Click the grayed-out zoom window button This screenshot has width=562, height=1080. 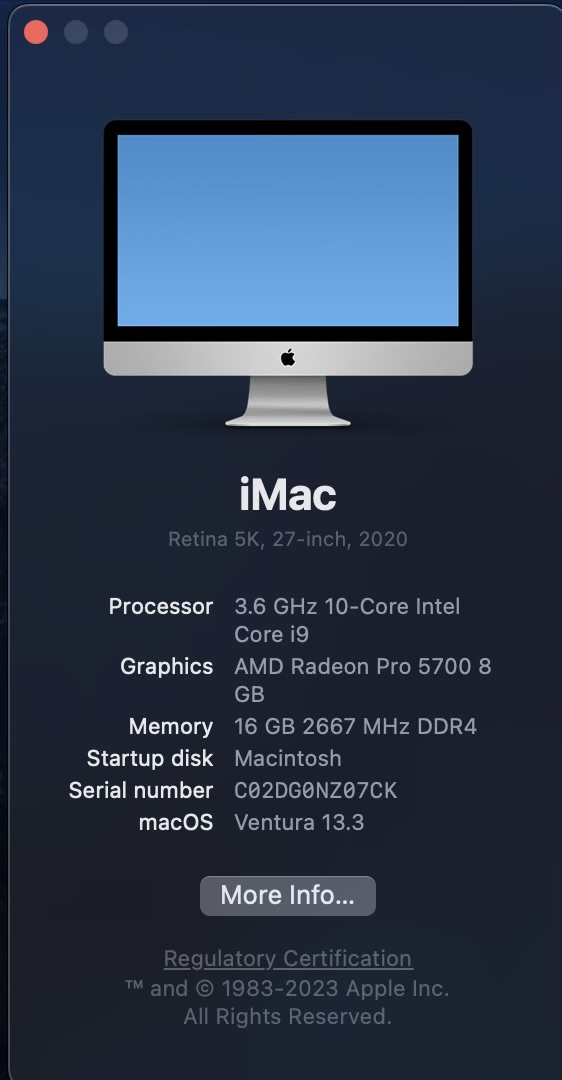pos(116,32)
